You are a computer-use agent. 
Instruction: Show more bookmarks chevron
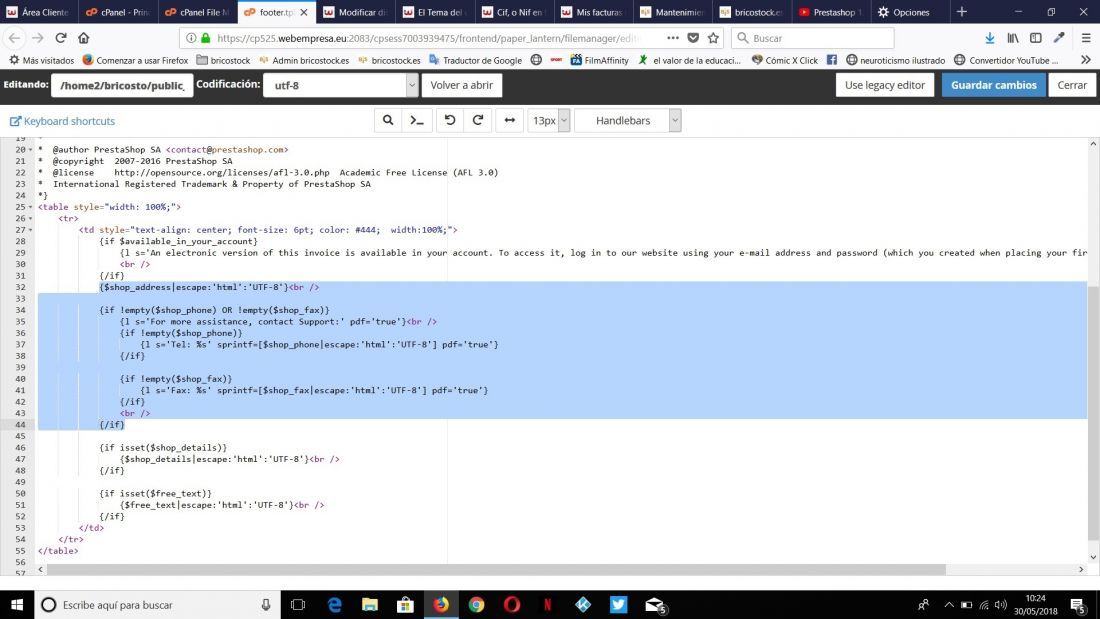pos(1086,60)
